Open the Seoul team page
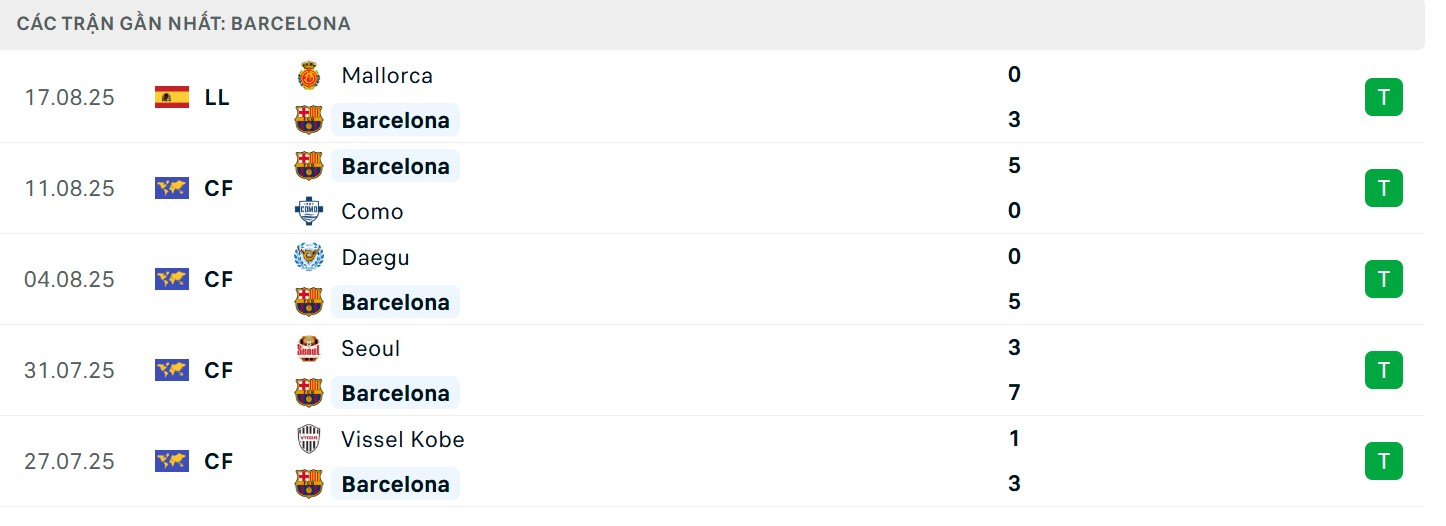Screen dimensions: 1446x526 pyautogui.click(x=370, y=348)
